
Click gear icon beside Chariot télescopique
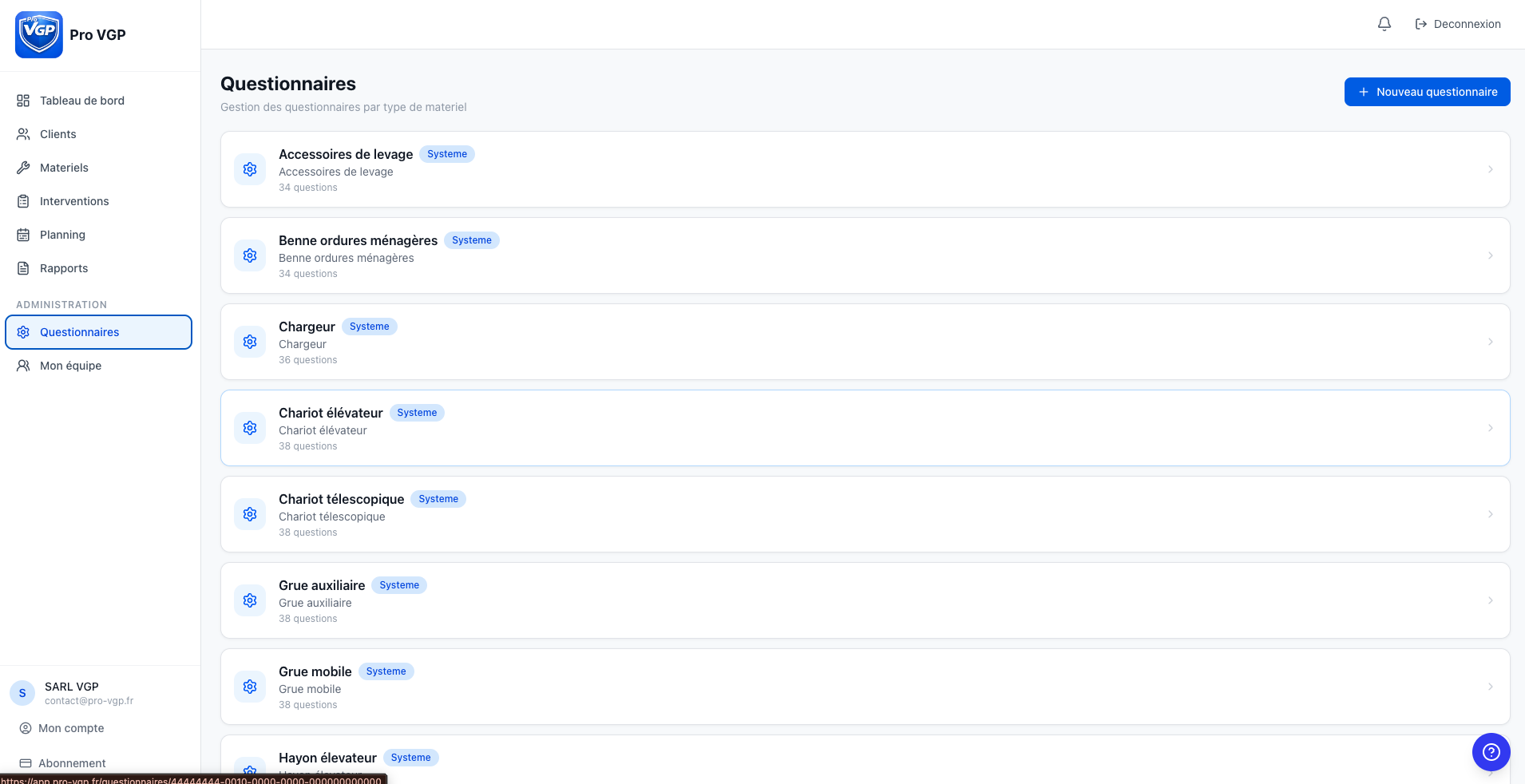click(x=250, y=514)
